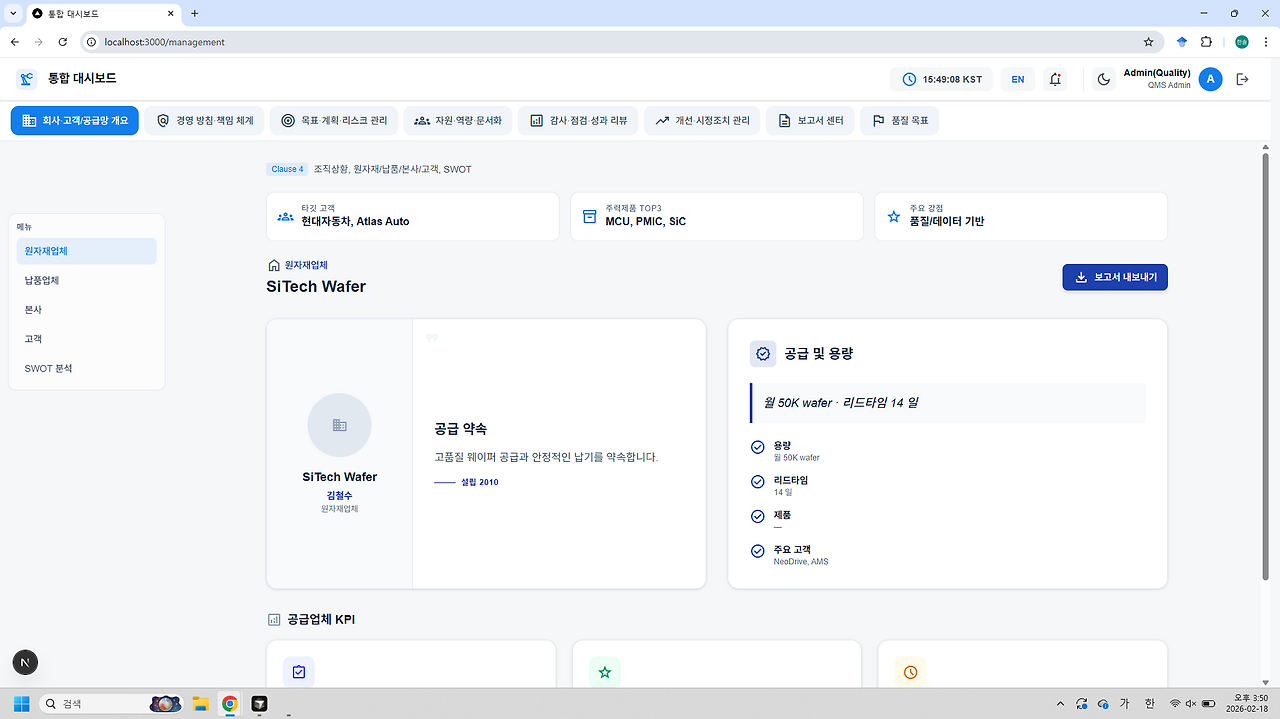Click the 현대자동차, Atlas Auto card
Viewport: 1280px width, 719px height.
point(413,216)
